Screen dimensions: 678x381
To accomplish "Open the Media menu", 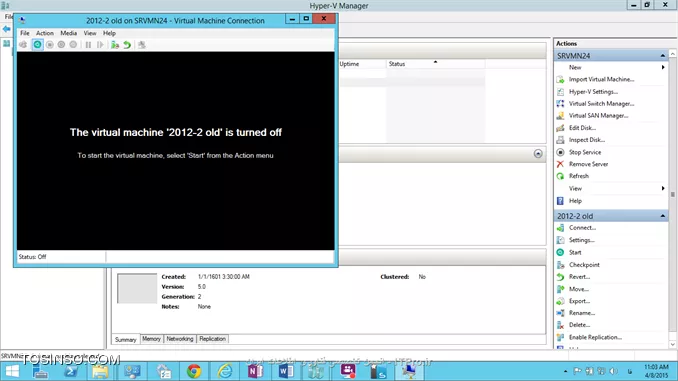I will 68,33.
